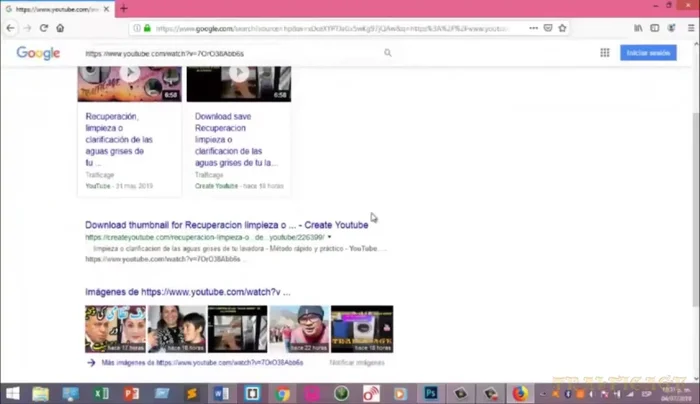Screen dimensions: 700x404
Task: Open Excel from the taskbar
Action: pos(101,393)
